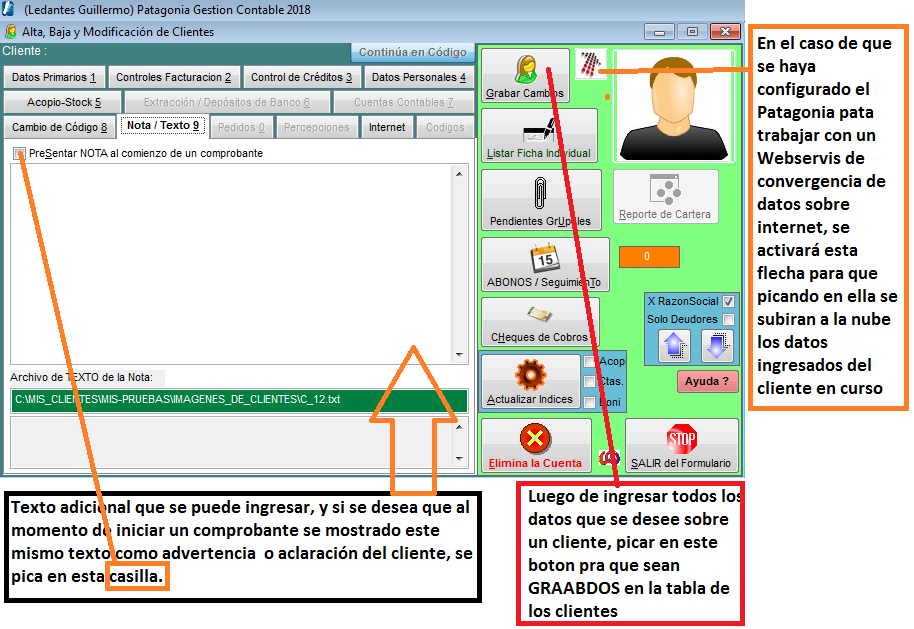914x629 pixels.
Task: Click the Grabar Cambios button
Action: click(x=525, y=76)
